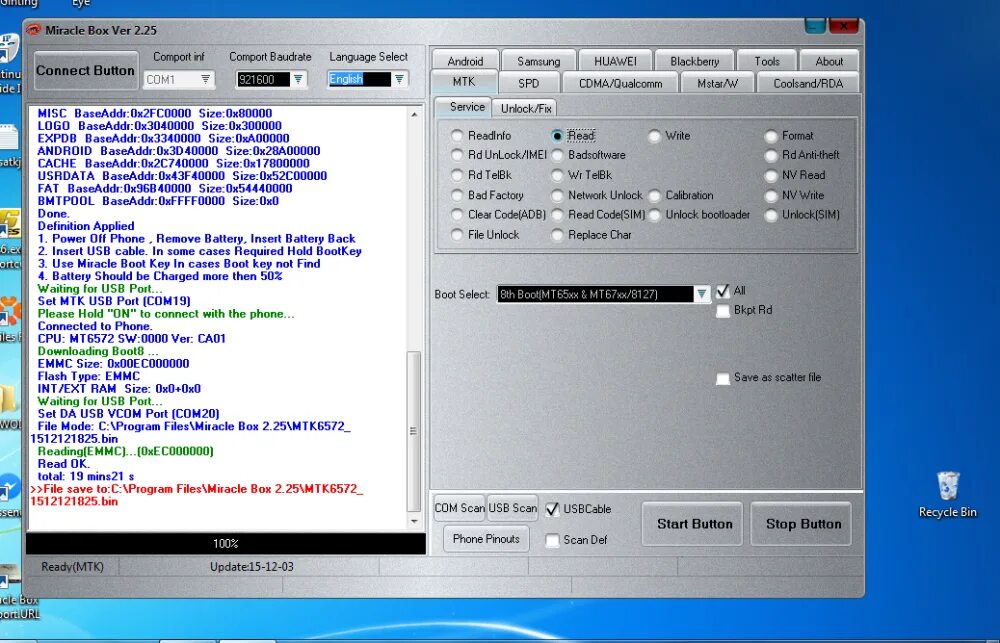The image size is (1000, 643).
Task: Click the Stop Button
Action: (802, 524)
